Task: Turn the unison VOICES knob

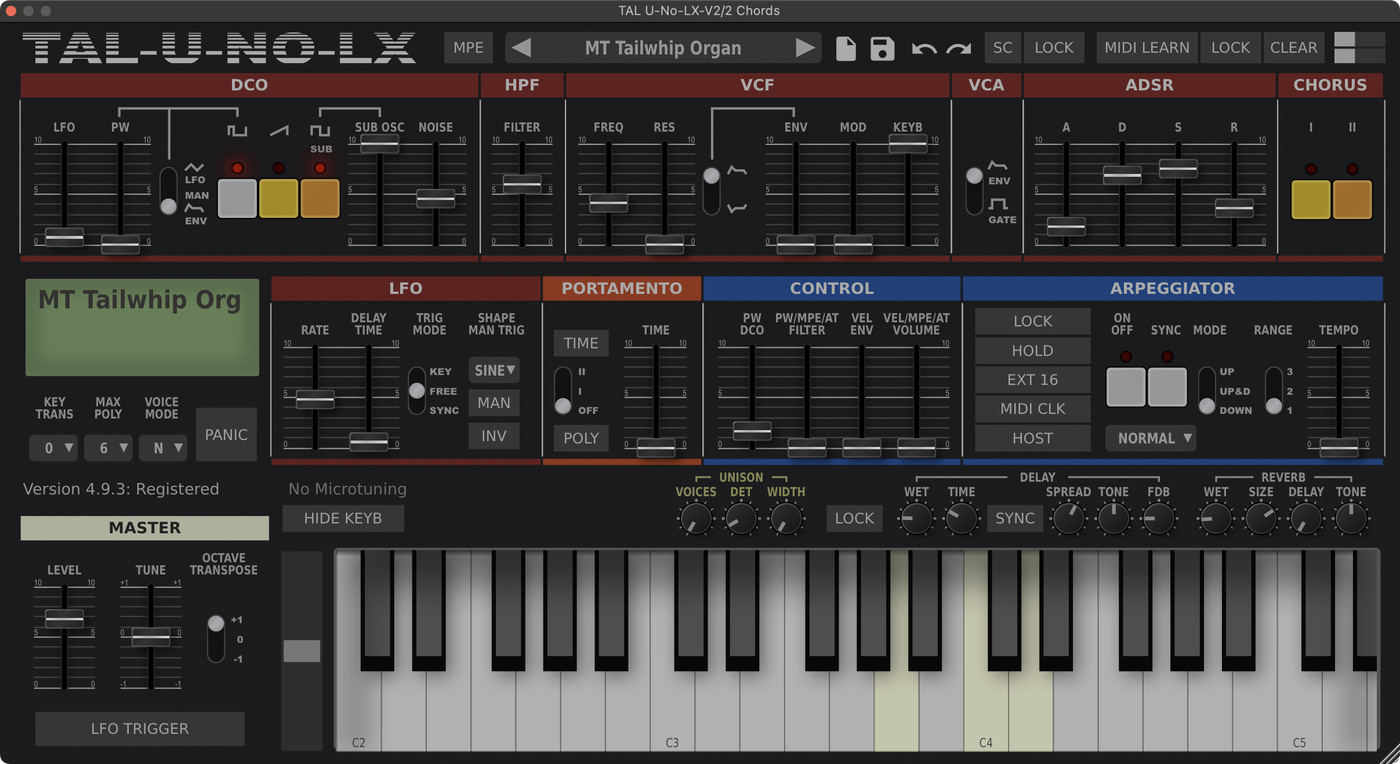Action: click(x=694, y=518)
